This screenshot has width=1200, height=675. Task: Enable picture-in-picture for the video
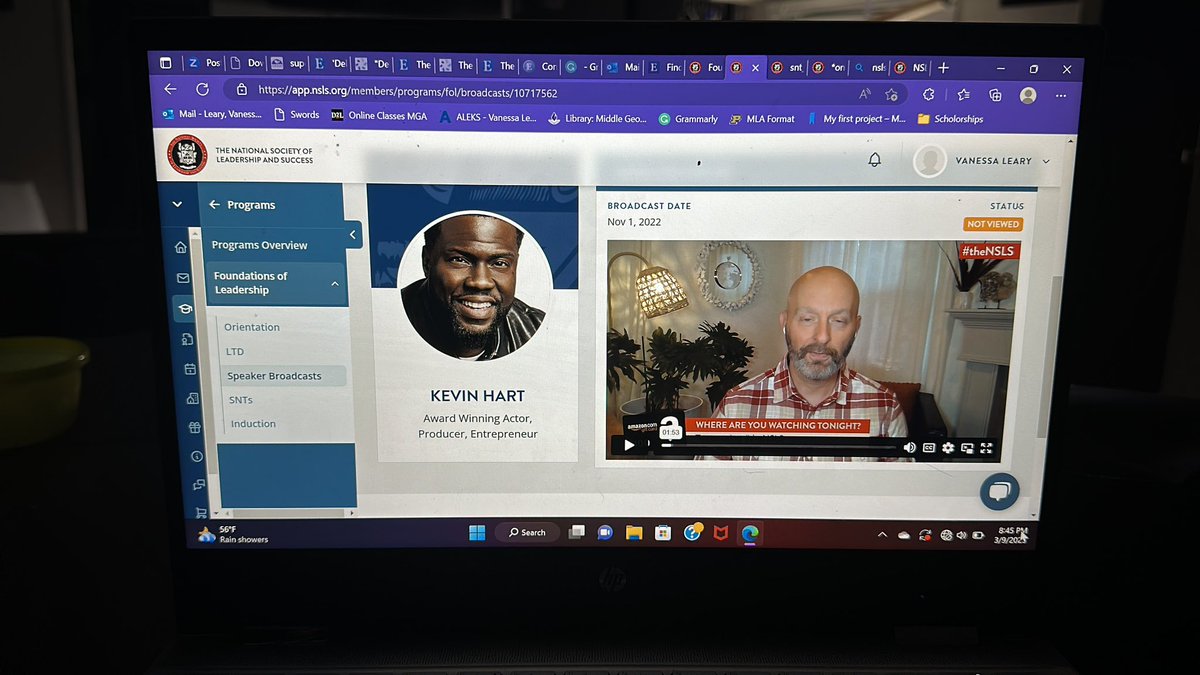(967, 448)
